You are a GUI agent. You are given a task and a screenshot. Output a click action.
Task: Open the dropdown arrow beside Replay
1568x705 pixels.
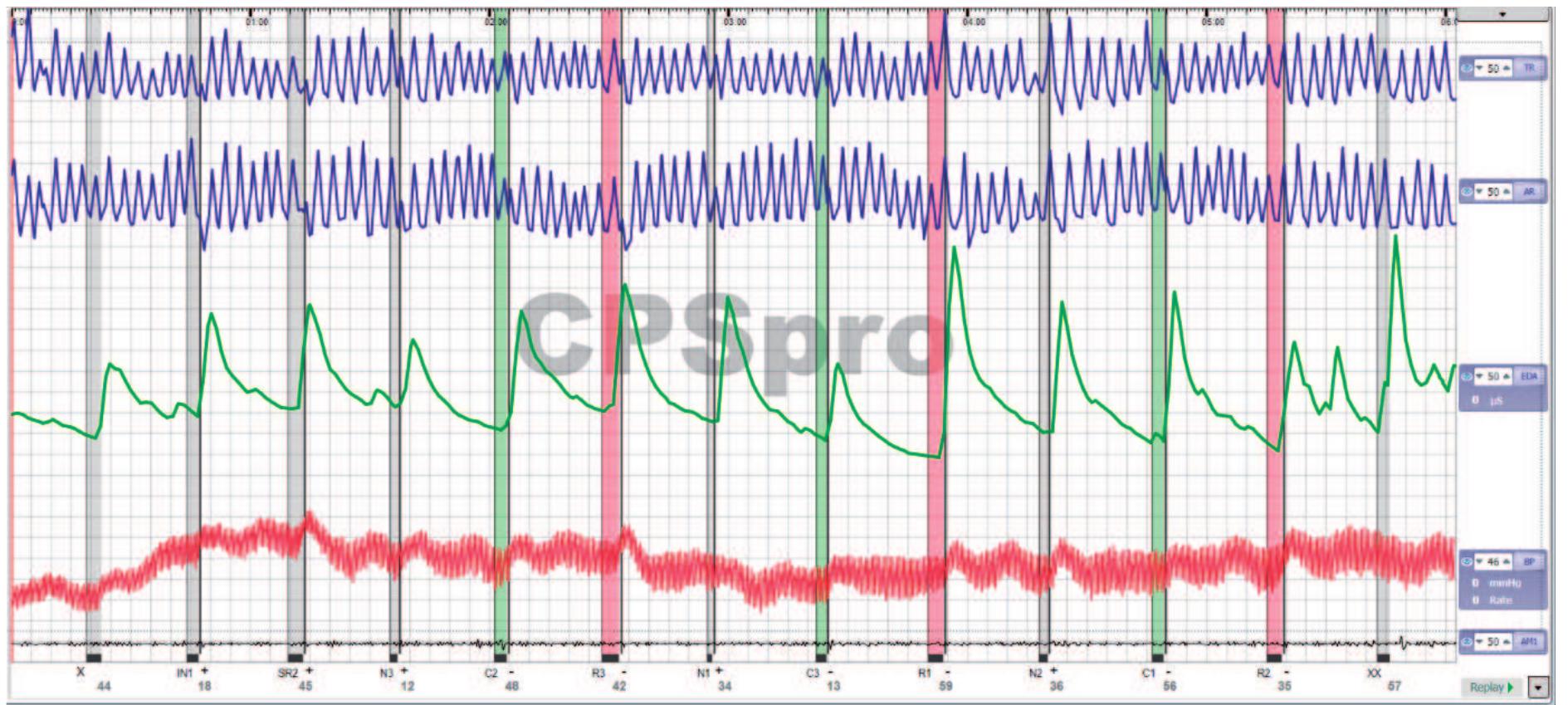coord(1540,687)
